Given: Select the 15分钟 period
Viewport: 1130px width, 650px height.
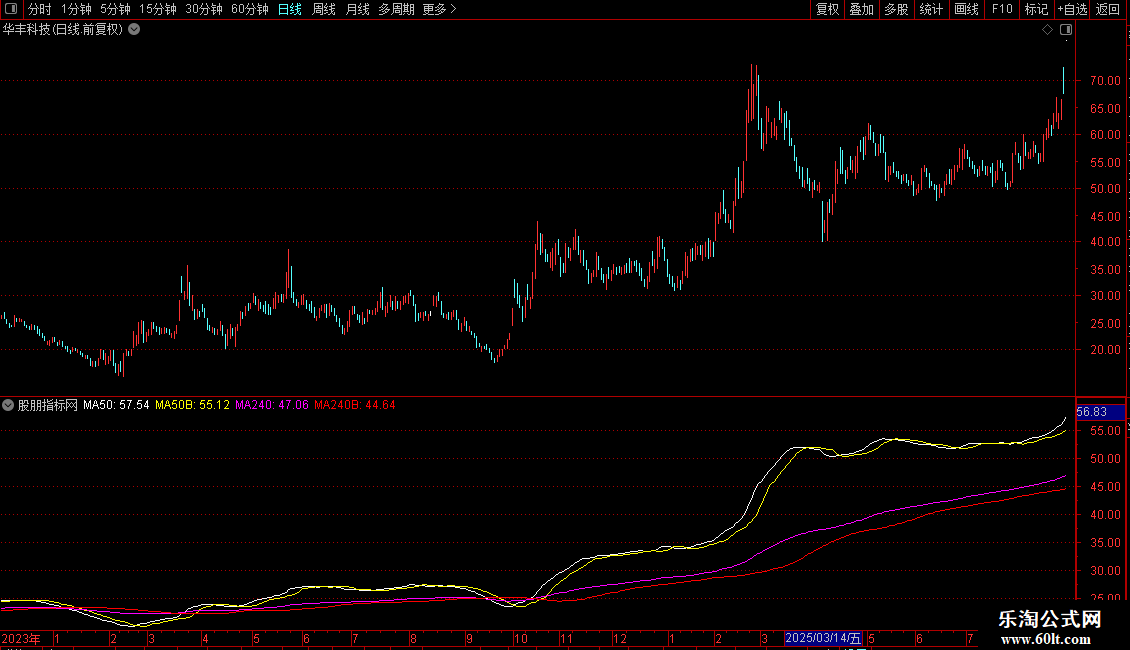Looking at the screenshot, I should 157,9.
